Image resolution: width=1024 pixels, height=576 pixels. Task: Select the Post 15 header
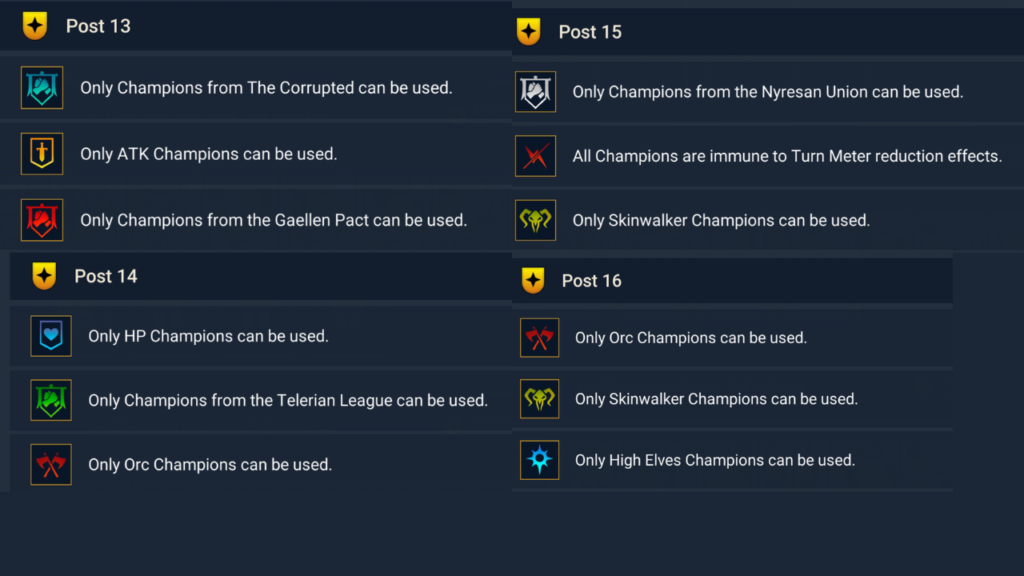(590, 32)
